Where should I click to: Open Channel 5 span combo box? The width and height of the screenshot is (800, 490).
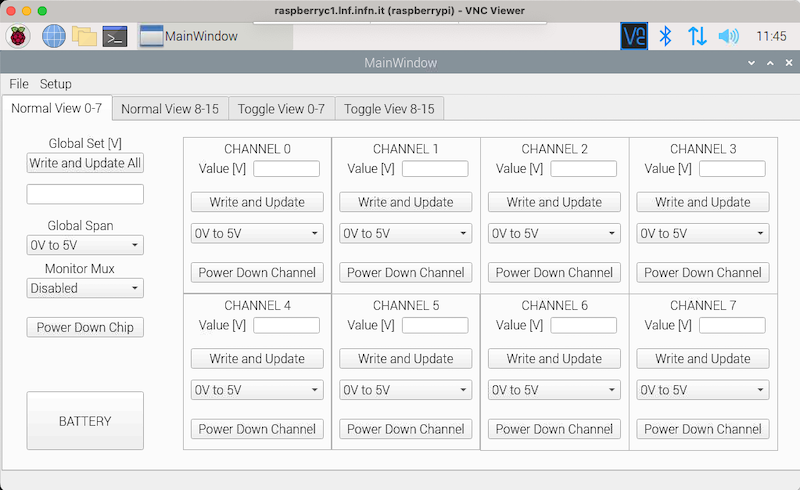(406, 390)
